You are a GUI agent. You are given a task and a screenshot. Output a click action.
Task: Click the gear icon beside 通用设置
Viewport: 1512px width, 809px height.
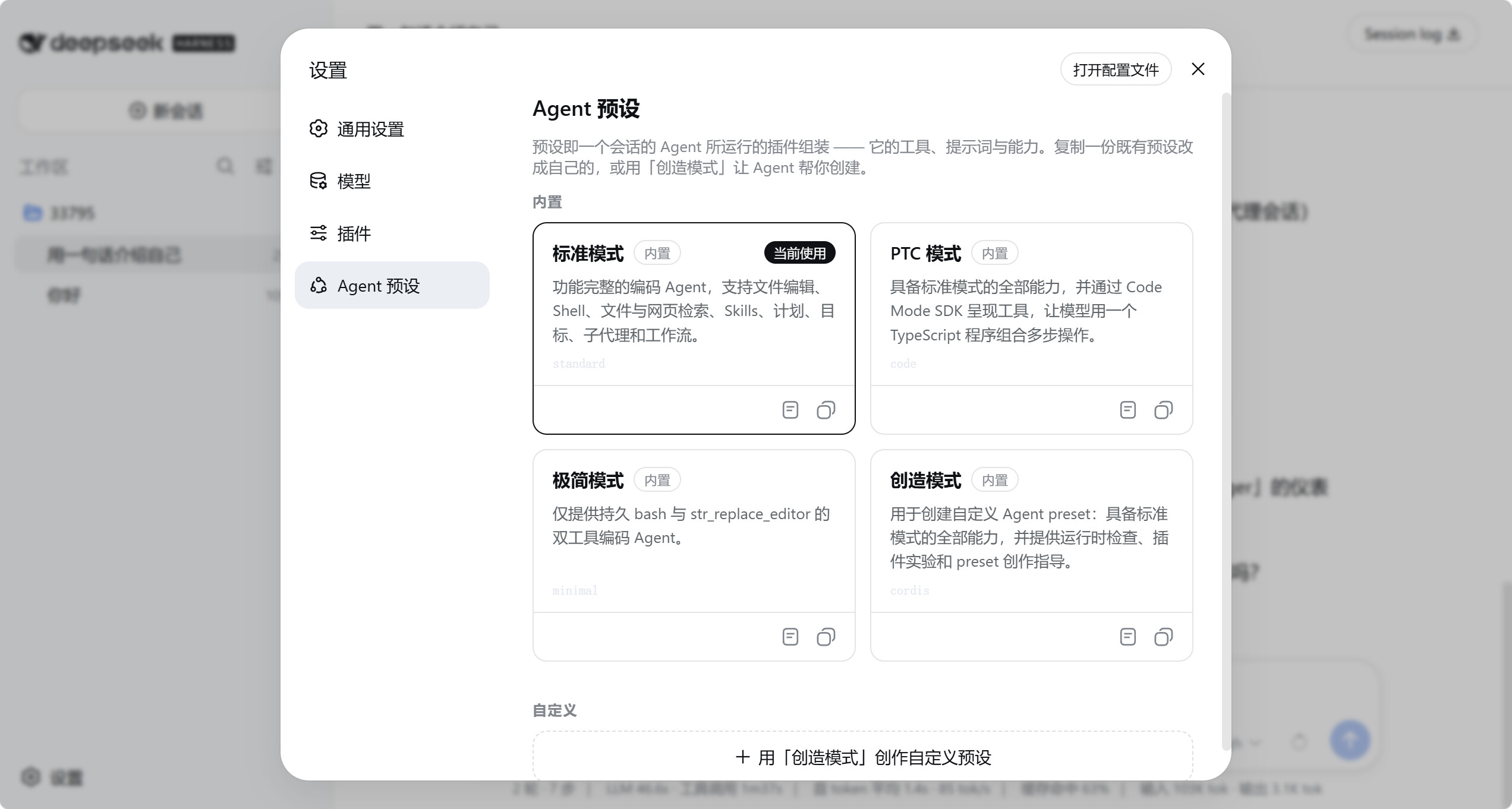point(319,129)
